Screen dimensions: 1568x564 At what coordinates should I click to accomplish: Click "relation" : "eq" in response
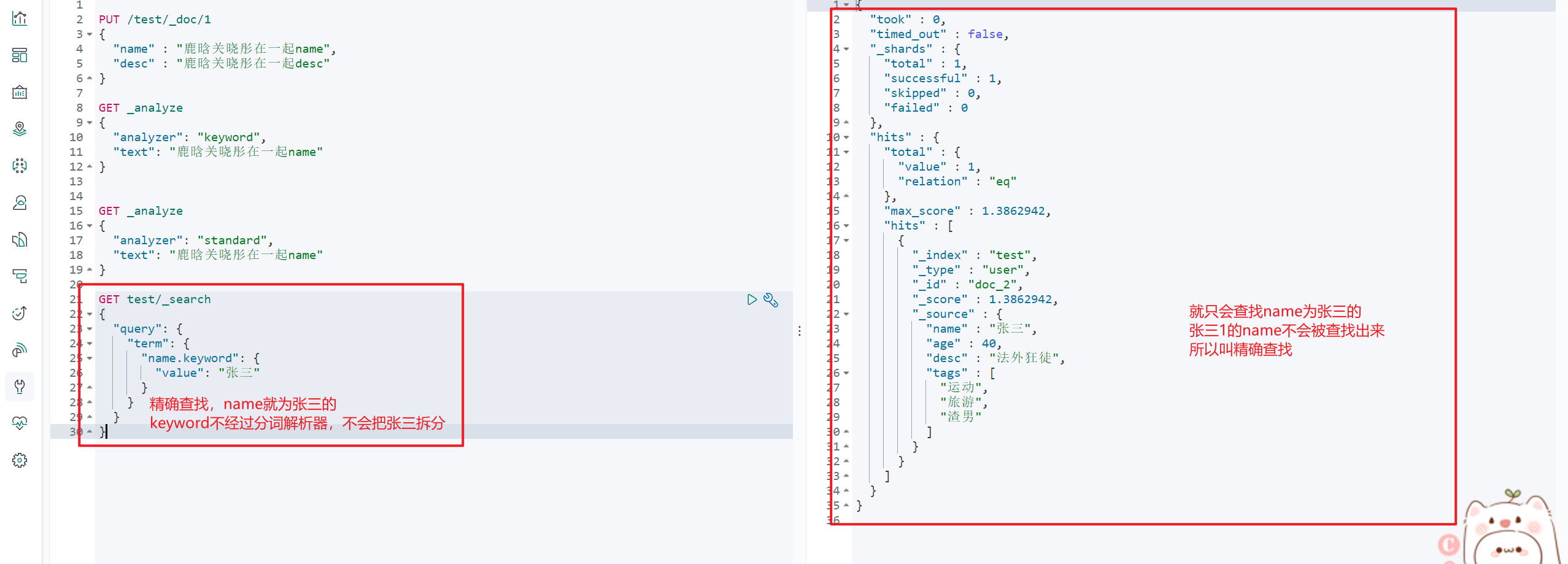coord(957,182)
